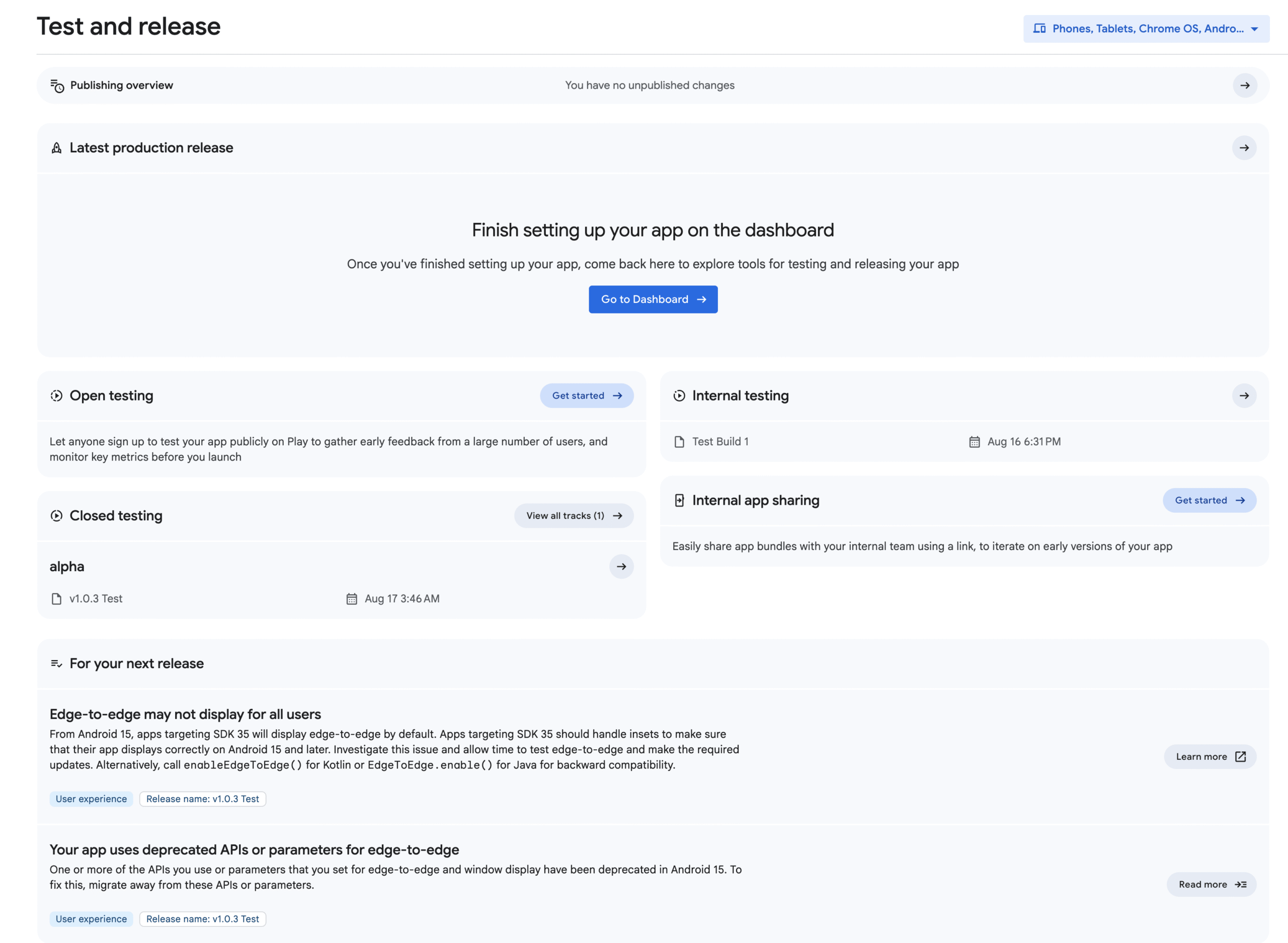Click the Publishing overview clock icon

coord(57,86)
